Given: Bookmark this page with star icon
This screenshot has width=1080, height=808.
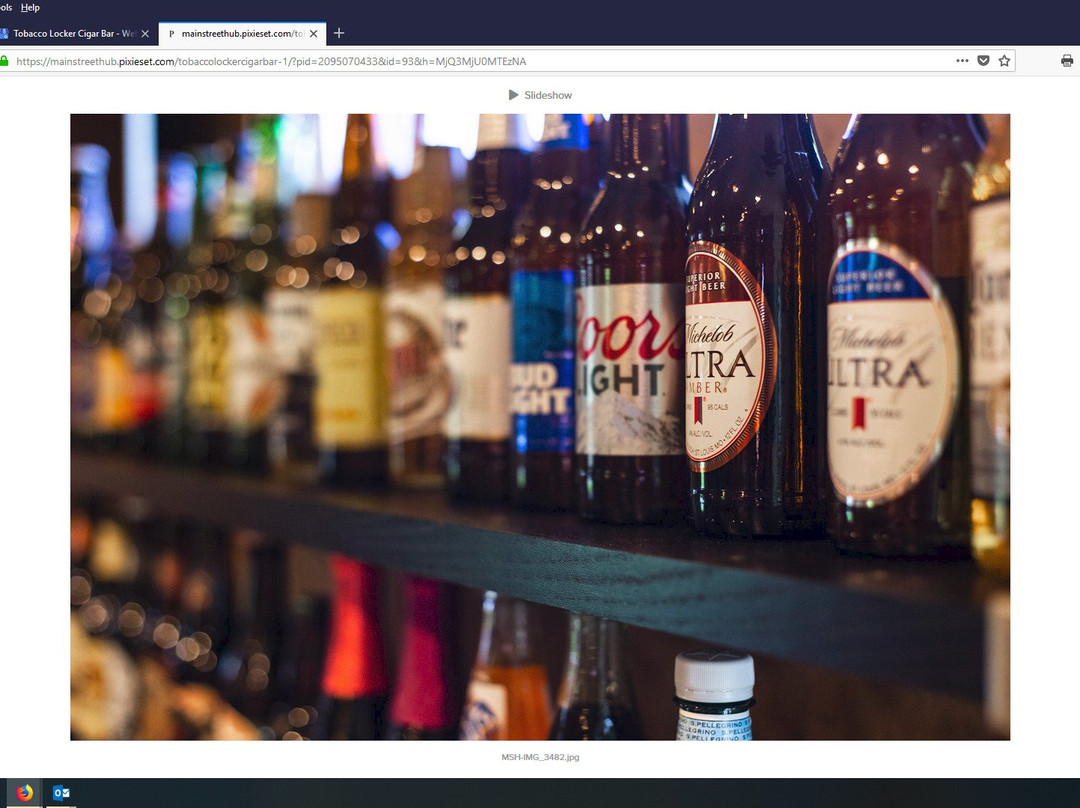Looking at the screenshot, I should (1004, 61).
